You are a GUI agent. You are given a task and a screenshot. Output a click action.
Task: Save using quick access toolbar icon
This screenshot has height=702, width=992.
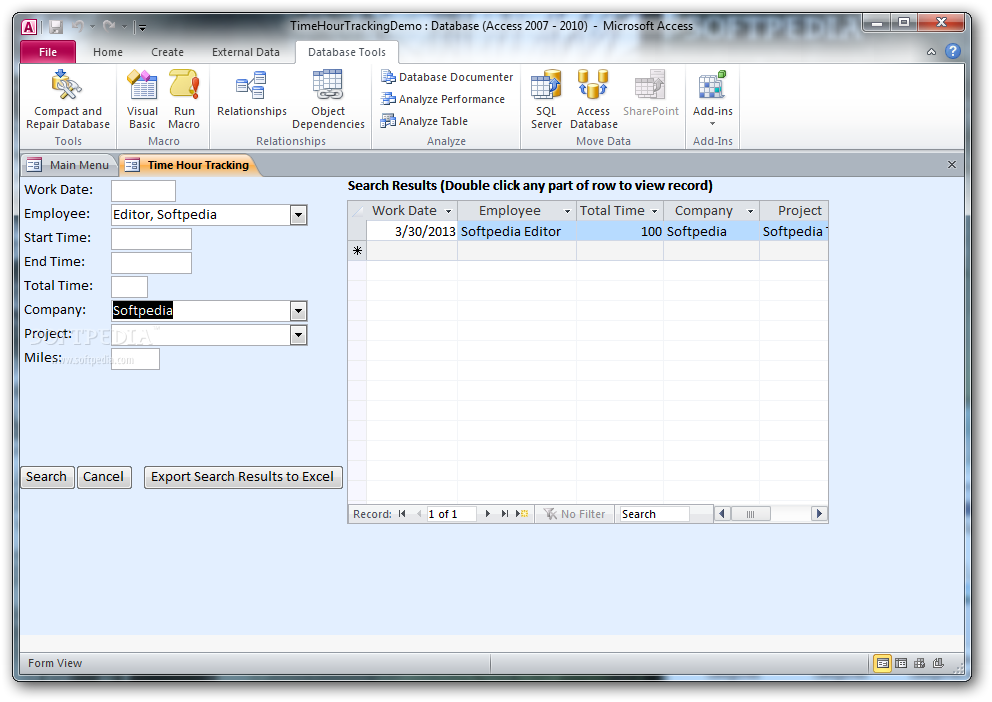(x=56, y=27)
